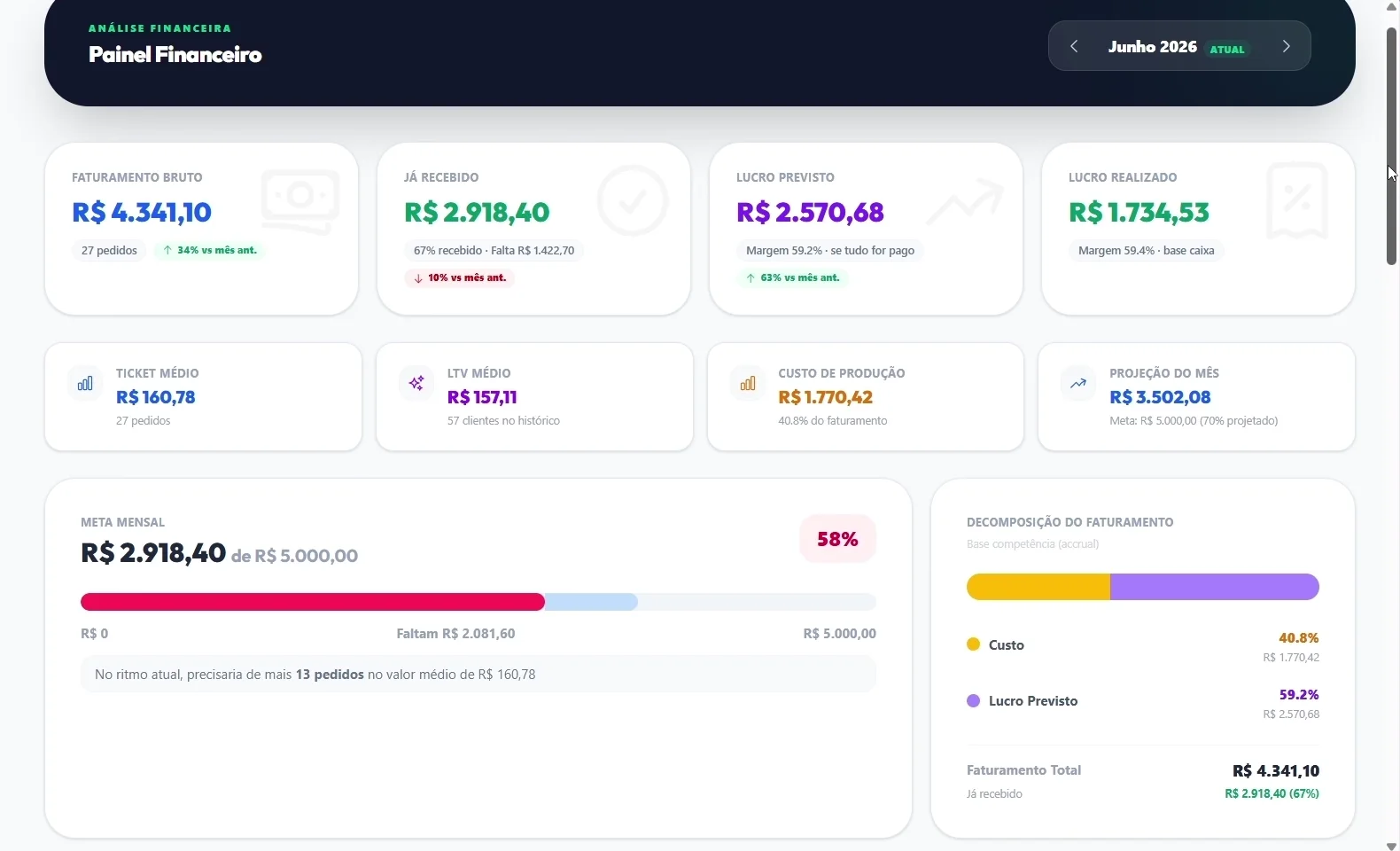This screenshot has height=851, width=1400.
Task: Click the R$ 2.918,40 value in Já Recebido card
Action: pyautogui.click(x=477, y=212)
